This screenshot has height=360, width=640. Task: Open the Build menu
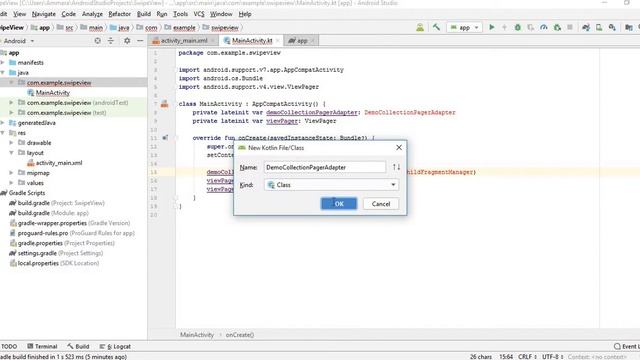[144, 14]
